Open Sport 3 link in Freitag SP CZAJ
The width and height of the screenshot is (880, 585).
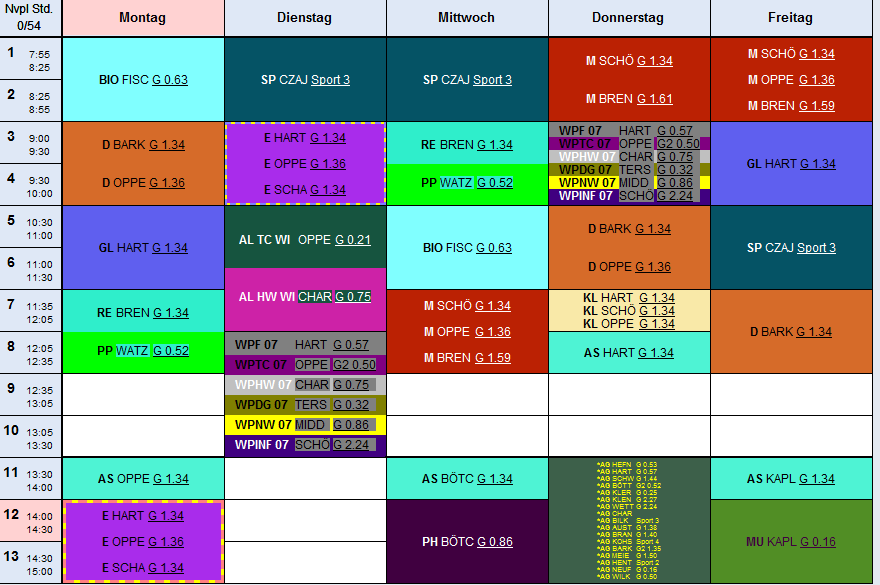pos(816,248)
